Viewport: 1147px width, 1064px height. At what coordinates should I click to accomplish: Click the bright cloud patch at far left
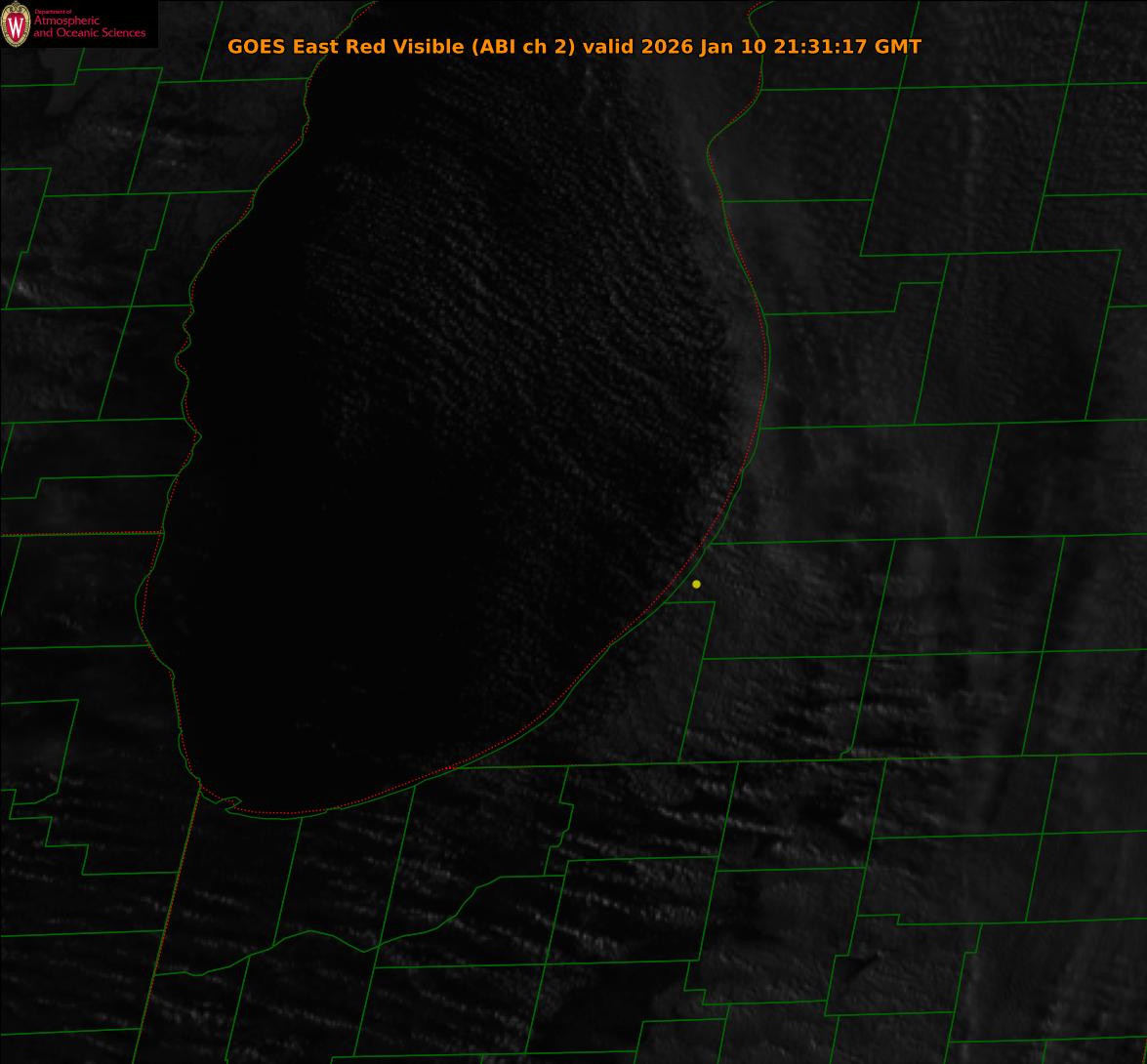click(21, 289)
